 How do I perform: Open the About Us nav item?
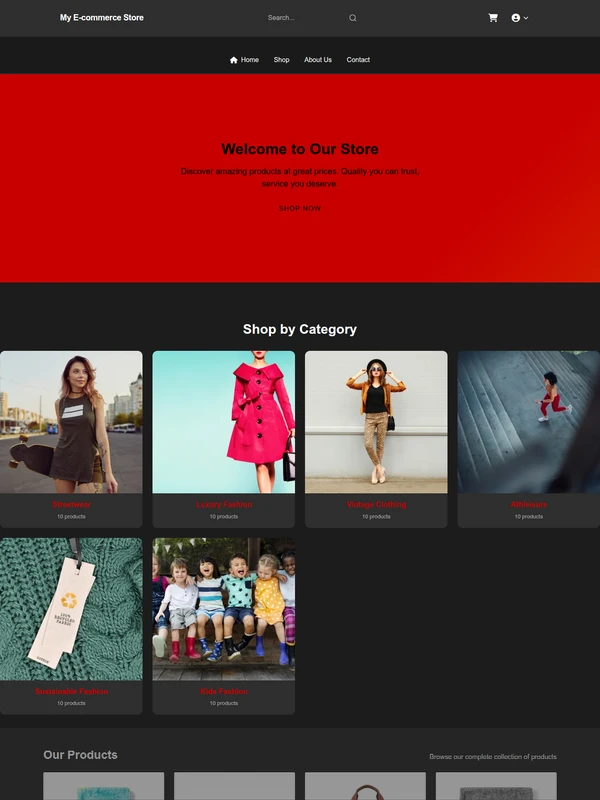click(318, 60)
